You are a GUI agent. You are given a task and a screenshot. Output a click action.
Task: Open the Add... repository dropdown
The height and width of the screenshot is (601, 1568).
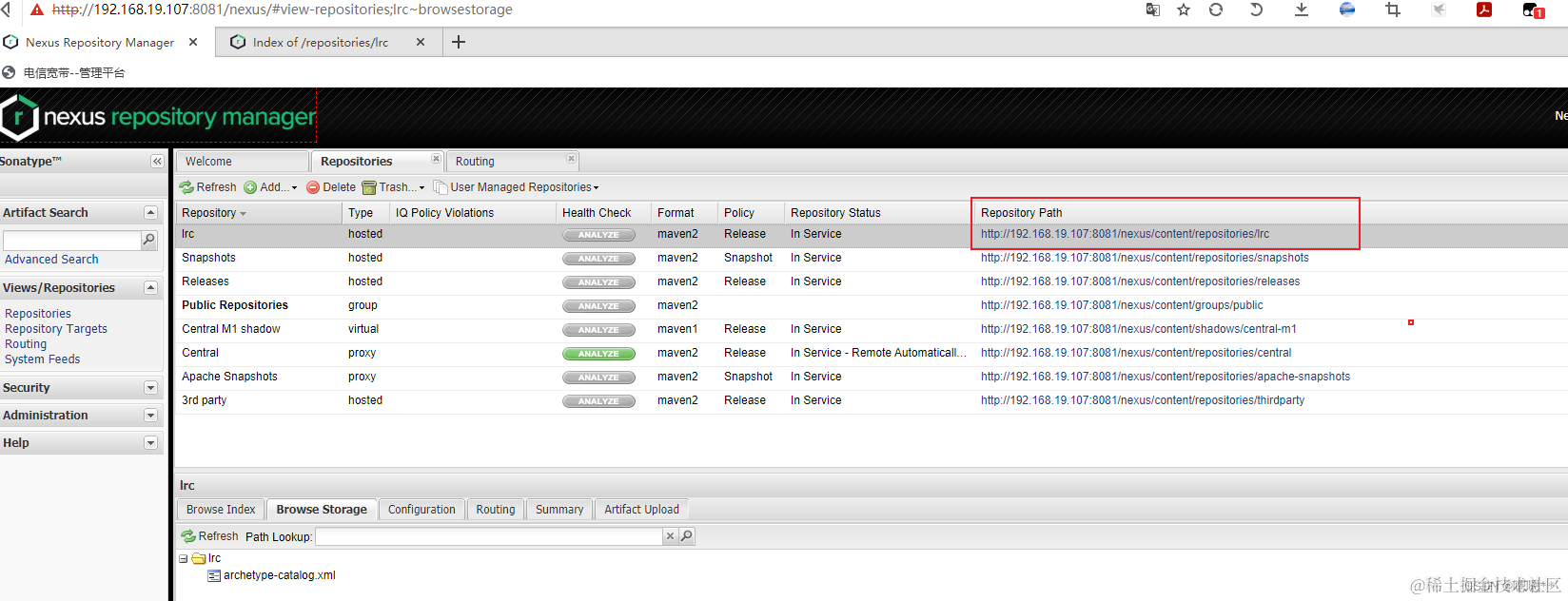point(270,187)
